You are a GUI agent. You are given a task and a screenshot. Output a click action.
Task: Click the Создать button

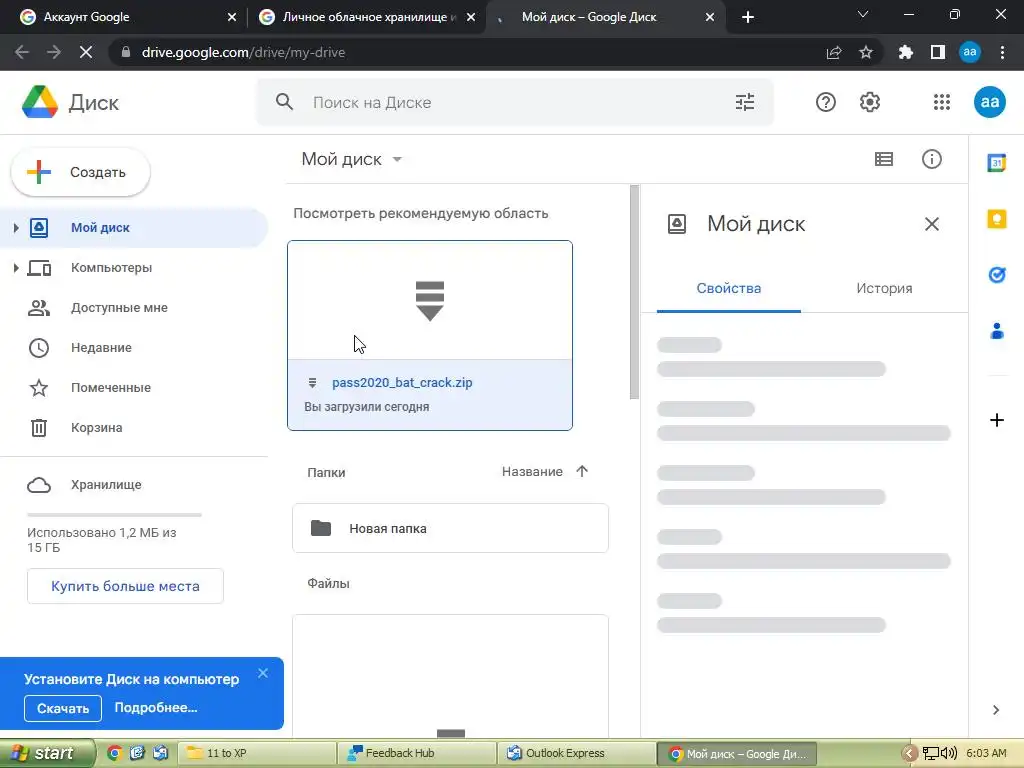[x=80, y=172]
